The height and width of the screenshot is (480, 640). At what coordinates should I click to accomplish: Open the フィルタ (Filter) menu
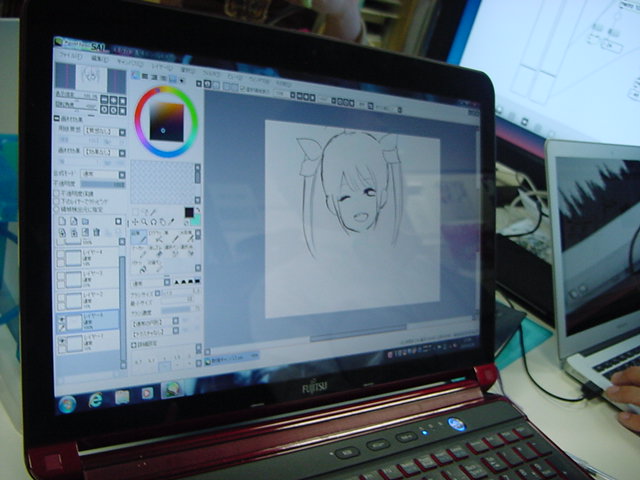[211, 73]
